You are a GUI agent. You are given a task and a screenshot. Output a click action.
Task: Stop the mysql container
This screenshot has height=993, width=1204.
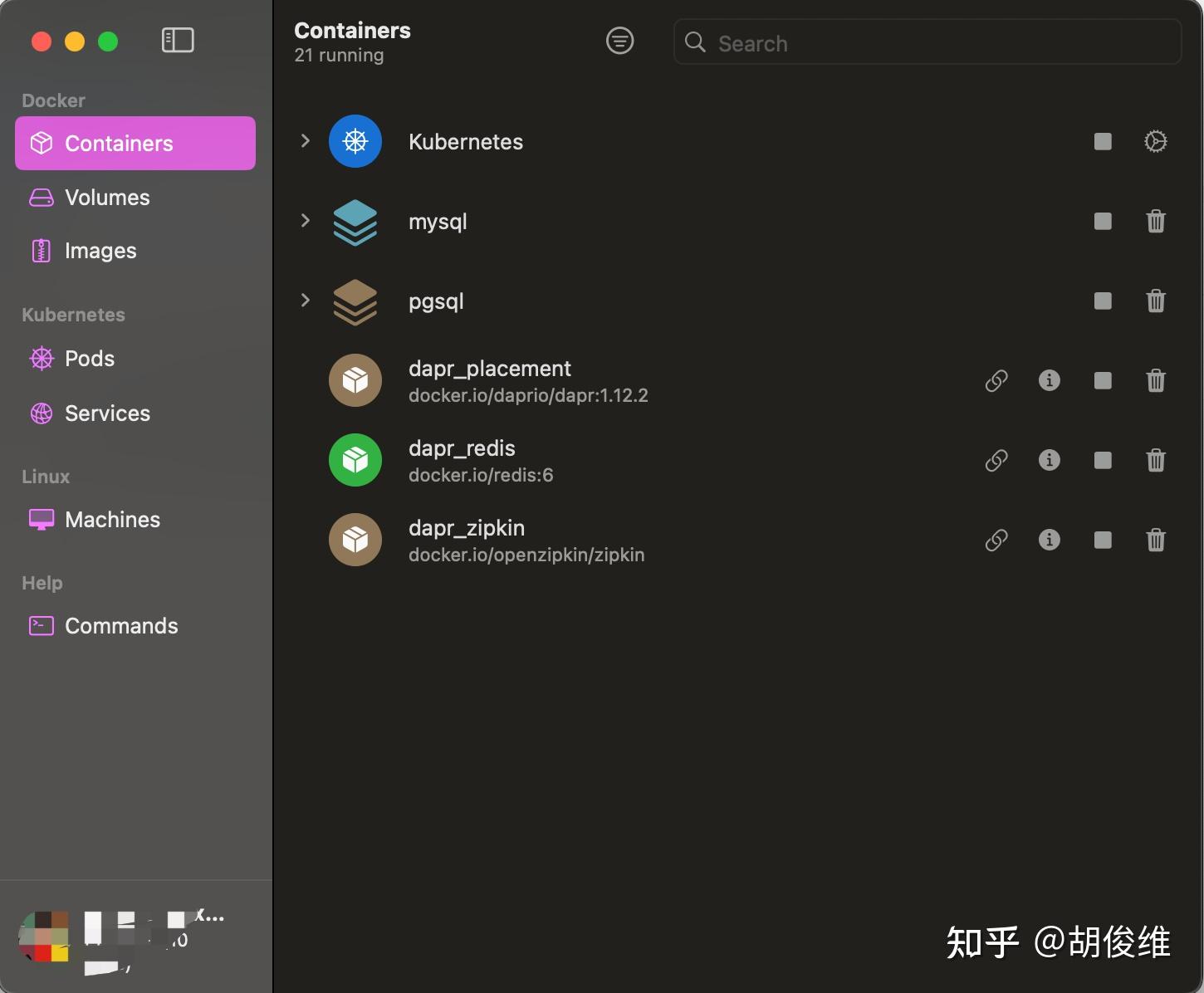(x=1102, y=221)
